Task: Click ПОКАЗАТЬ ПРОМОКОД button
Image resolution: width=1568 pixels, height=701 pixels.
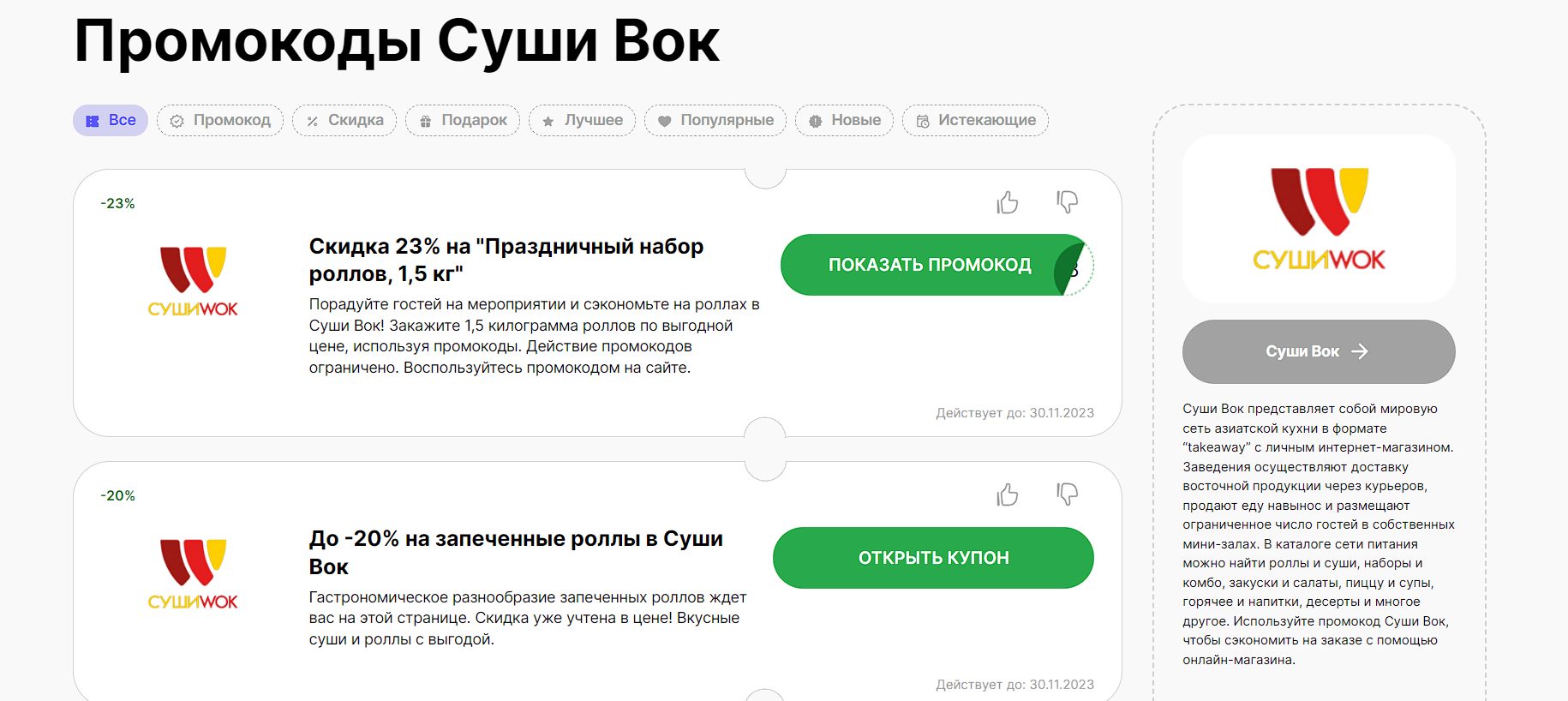Action: point(937,265)
